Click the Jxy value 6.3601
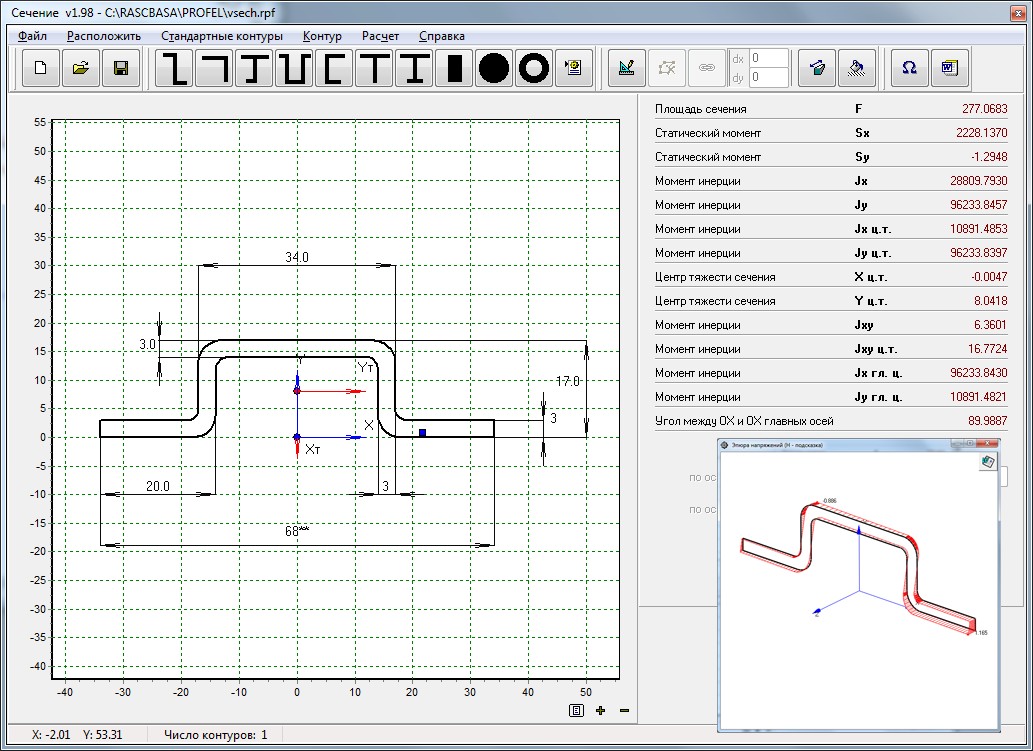This screenshot has height=751, width=1033. (991, 325)
